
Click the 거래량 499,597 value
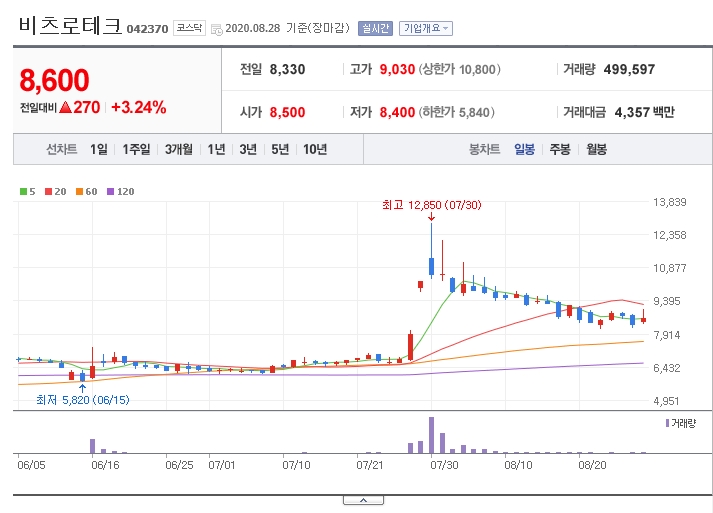click(629, 69)
